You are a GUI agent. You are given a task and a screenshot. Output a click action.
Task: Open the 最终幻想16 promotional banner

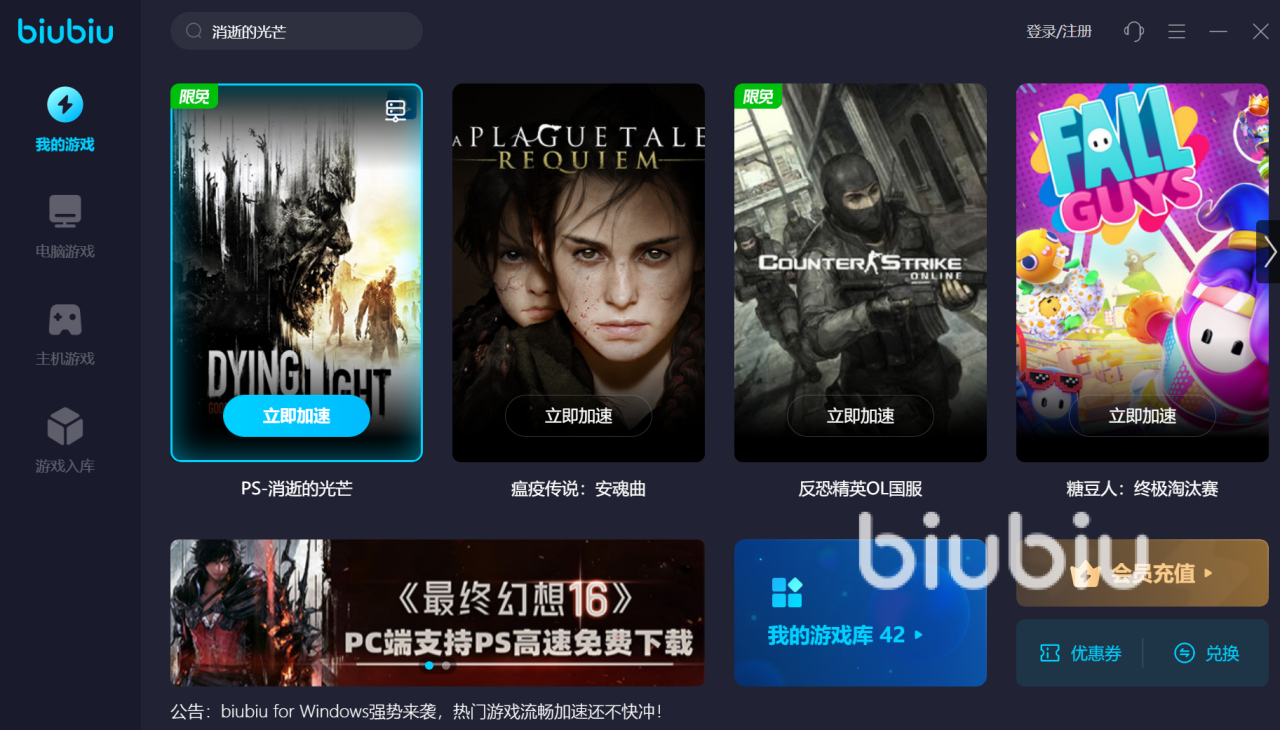437,613
